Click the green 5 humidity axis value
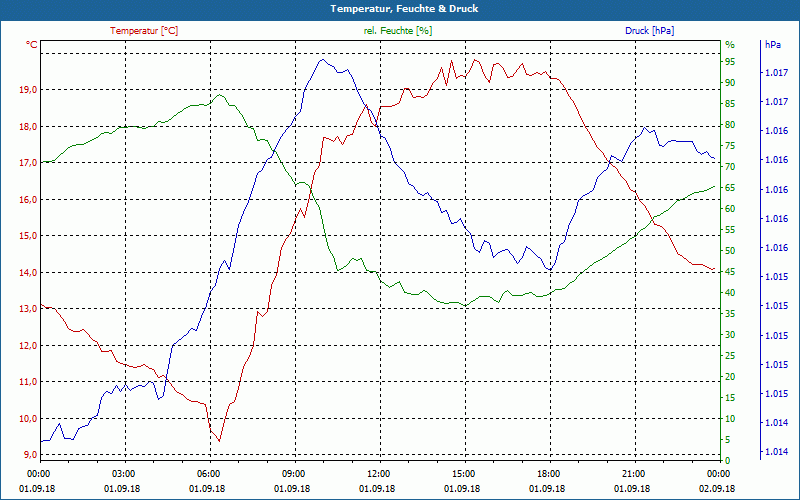Screen dimensions: 800x500 (728, 440)
